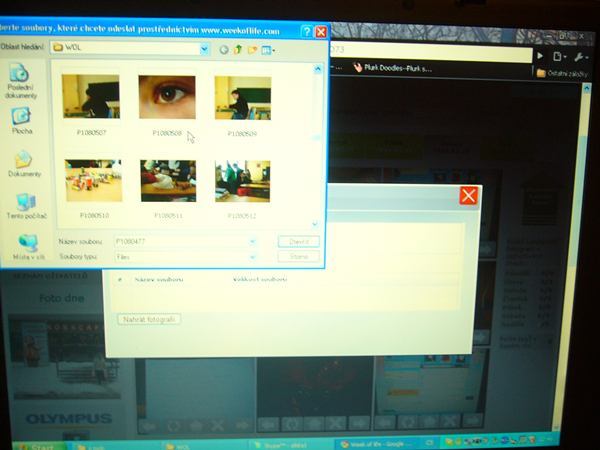This screenshot has width=600, height=450.
Task: Open the views menu icon
Action: 268,50
